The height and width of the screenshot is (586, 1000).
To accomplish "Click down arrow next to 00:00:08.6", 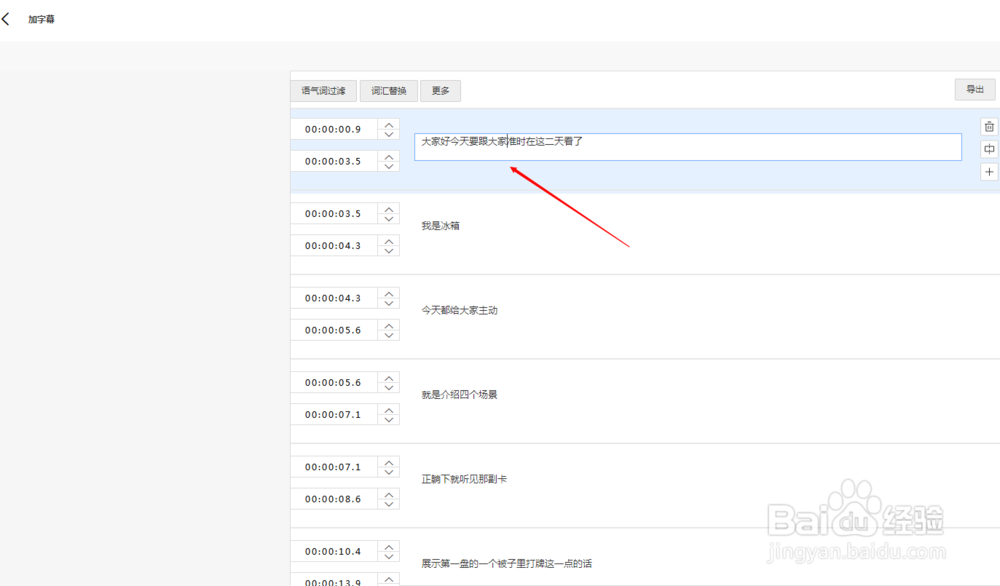I will 389,503.
